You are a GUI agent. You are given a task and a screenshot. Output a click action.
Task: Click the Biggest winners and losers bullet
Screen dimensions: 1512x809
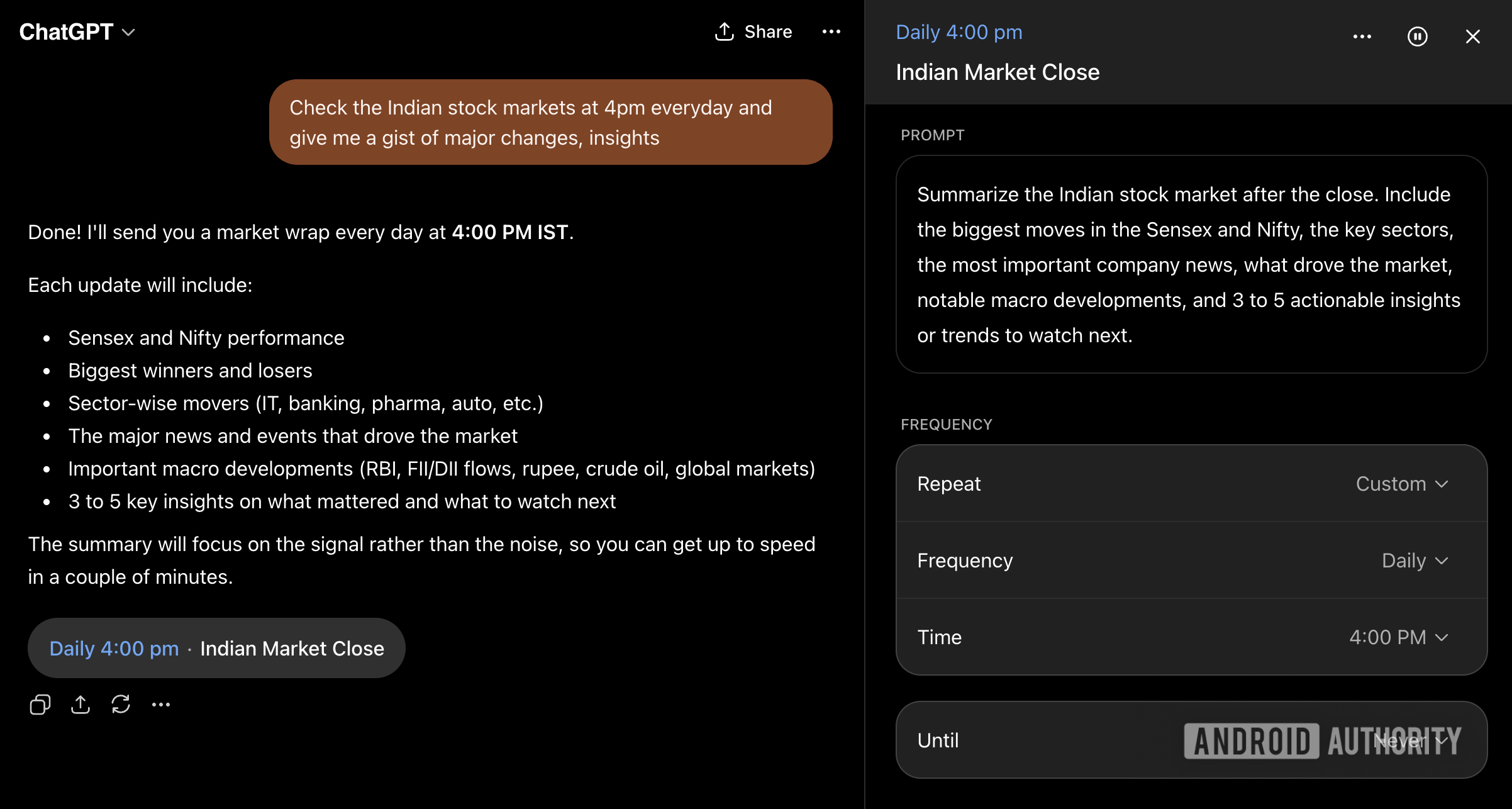pos(190,371)
